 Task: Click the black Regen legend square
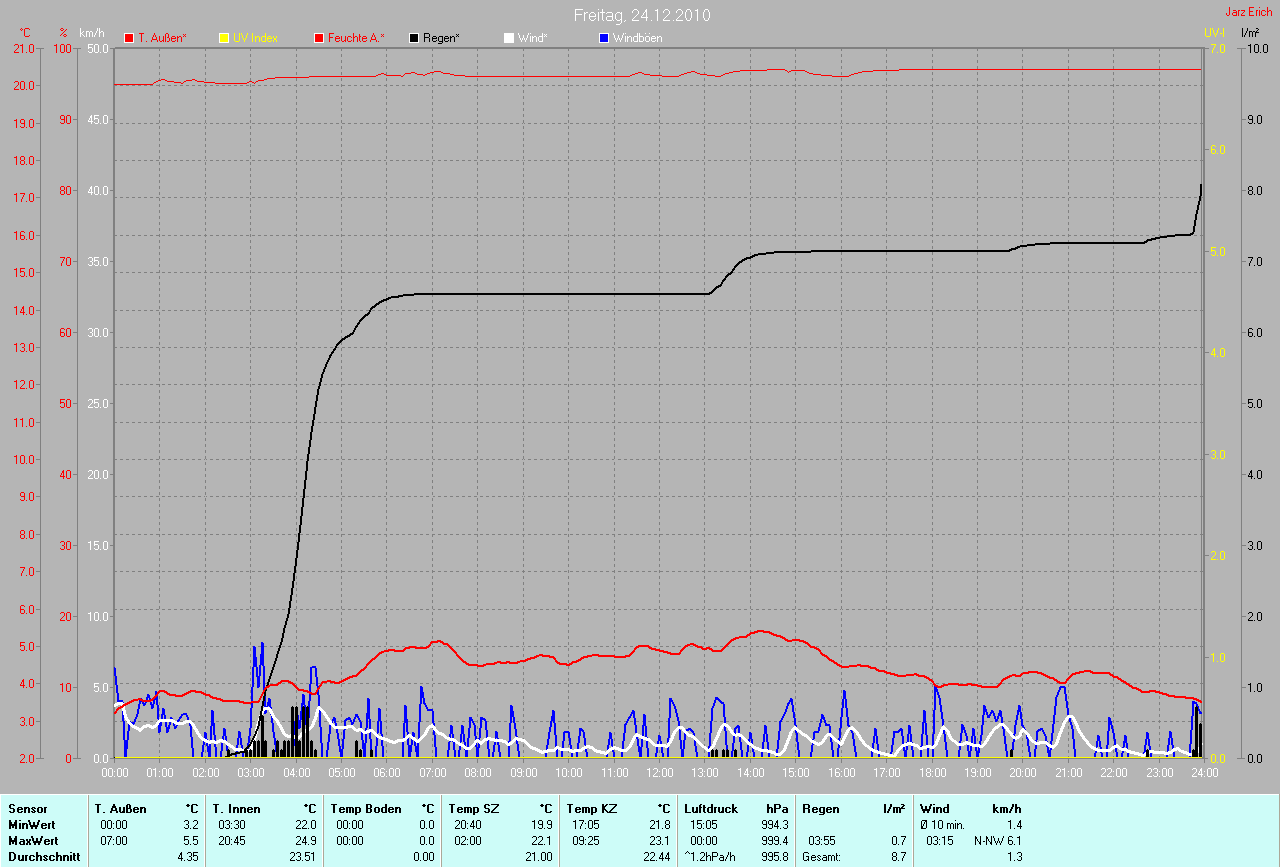pyautogui.click(x=414, y=38)
